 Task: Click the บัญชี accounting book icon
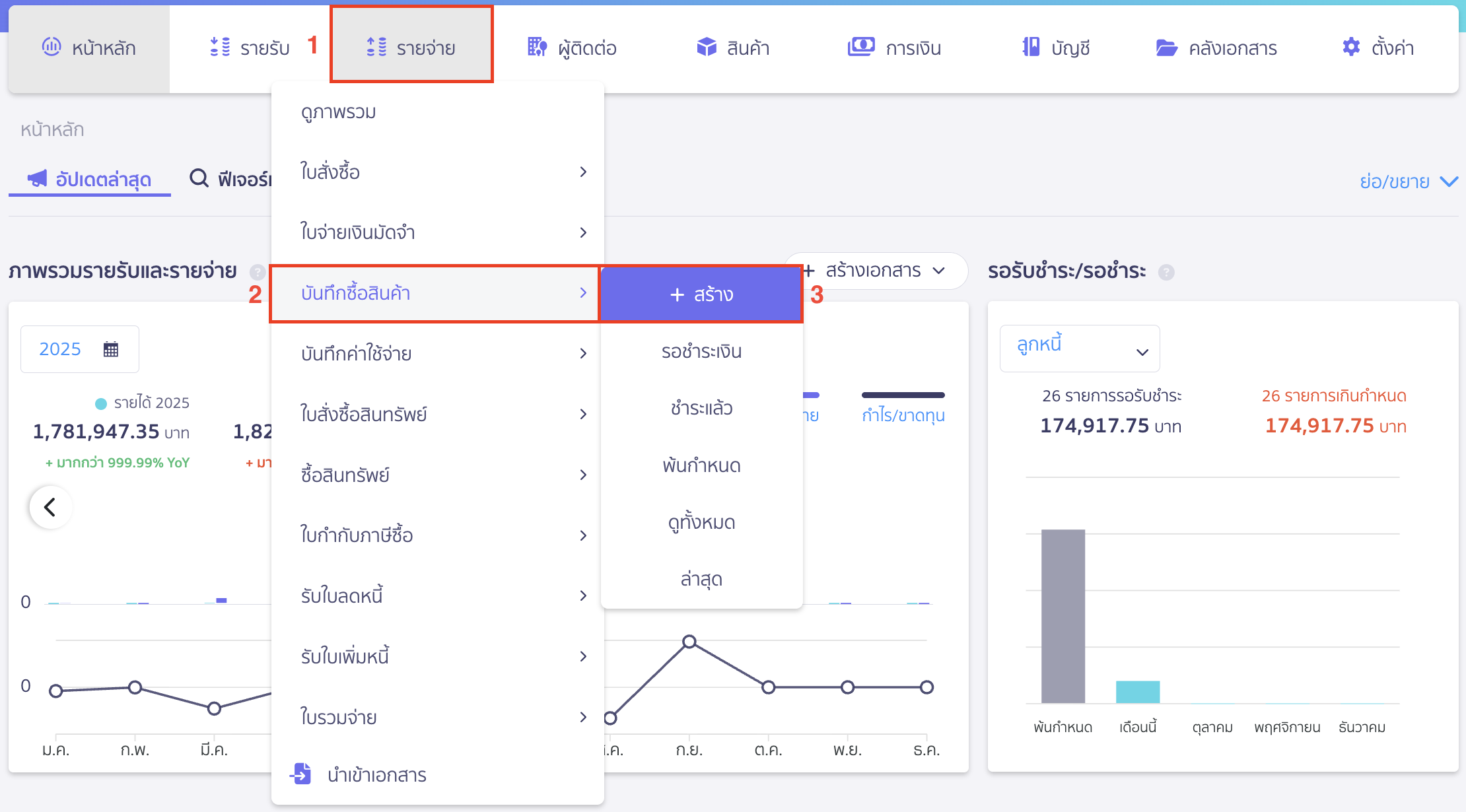tap(1031, 47)
